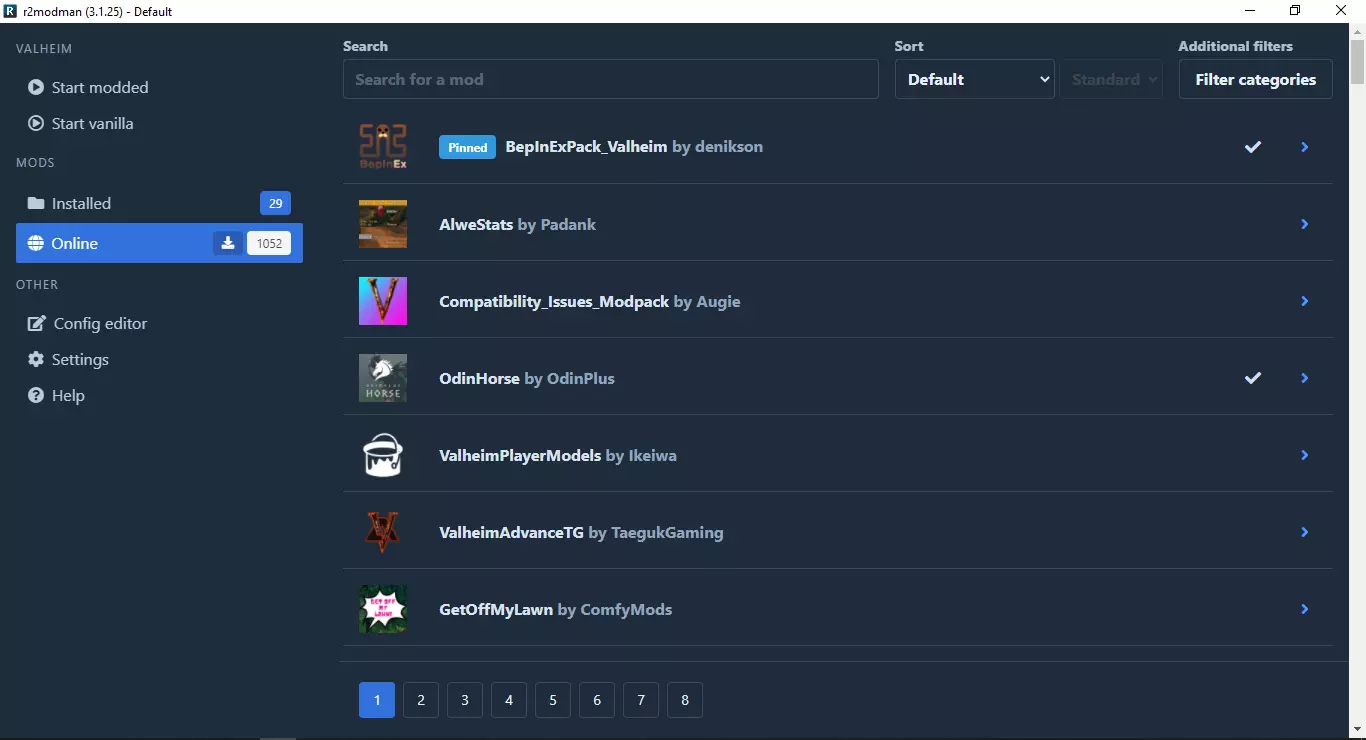1366x740 pixels.
Task: Click the scrollbar down arrow
Action: click(1357, 729)
